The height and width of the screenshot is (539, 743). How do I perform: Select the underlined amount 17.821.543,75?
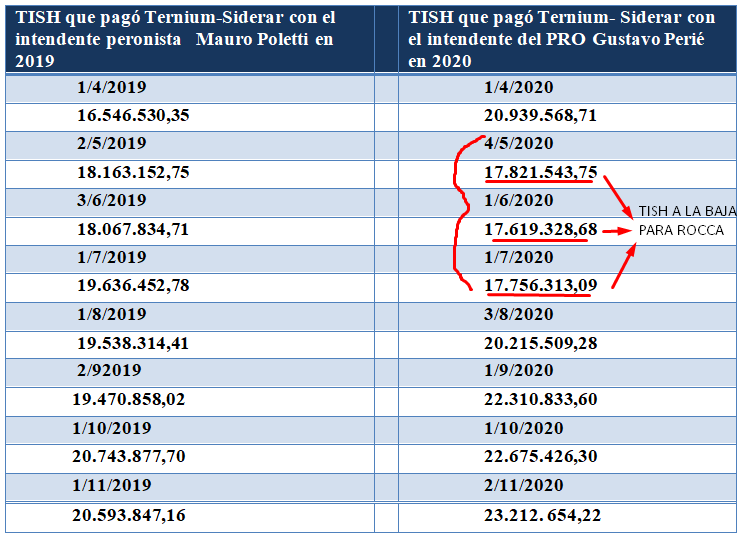click(540, 173)
